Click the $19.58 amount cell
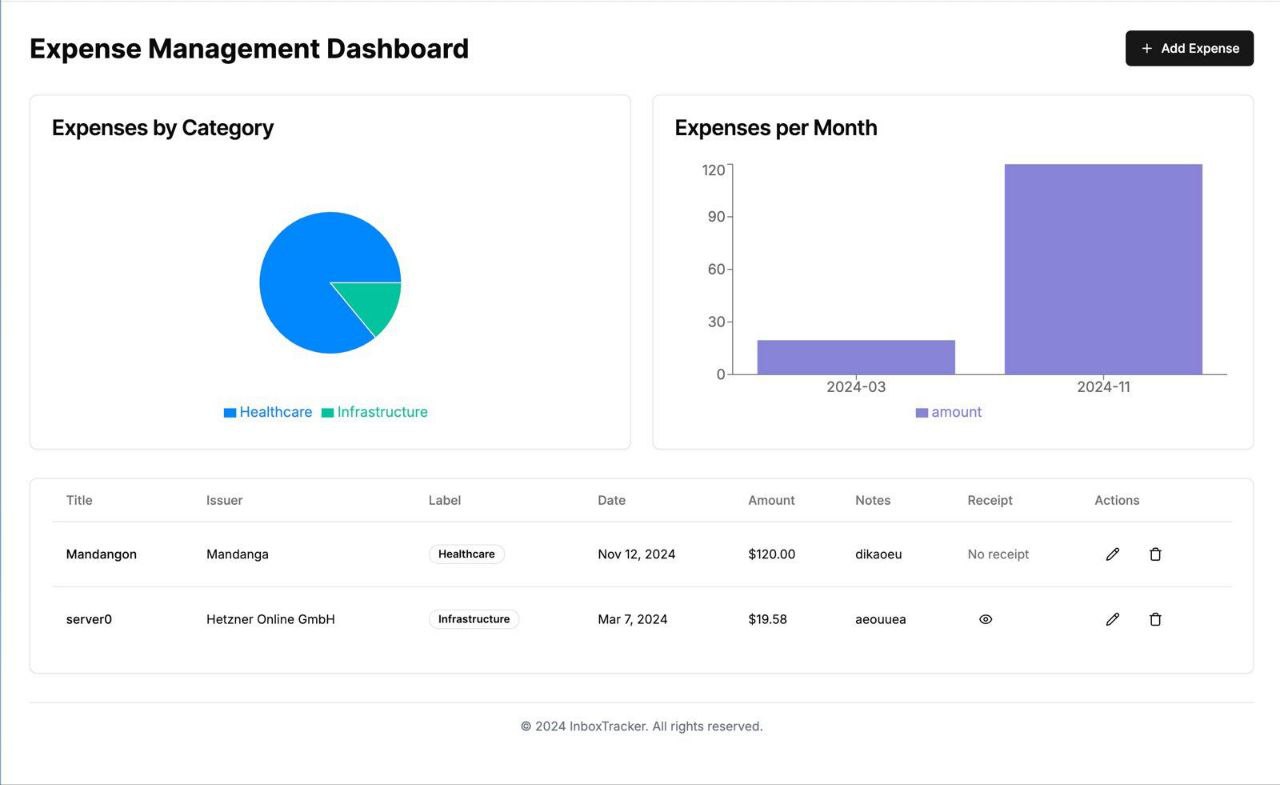This screenshot has width=1280, height=785. (767, 619)
